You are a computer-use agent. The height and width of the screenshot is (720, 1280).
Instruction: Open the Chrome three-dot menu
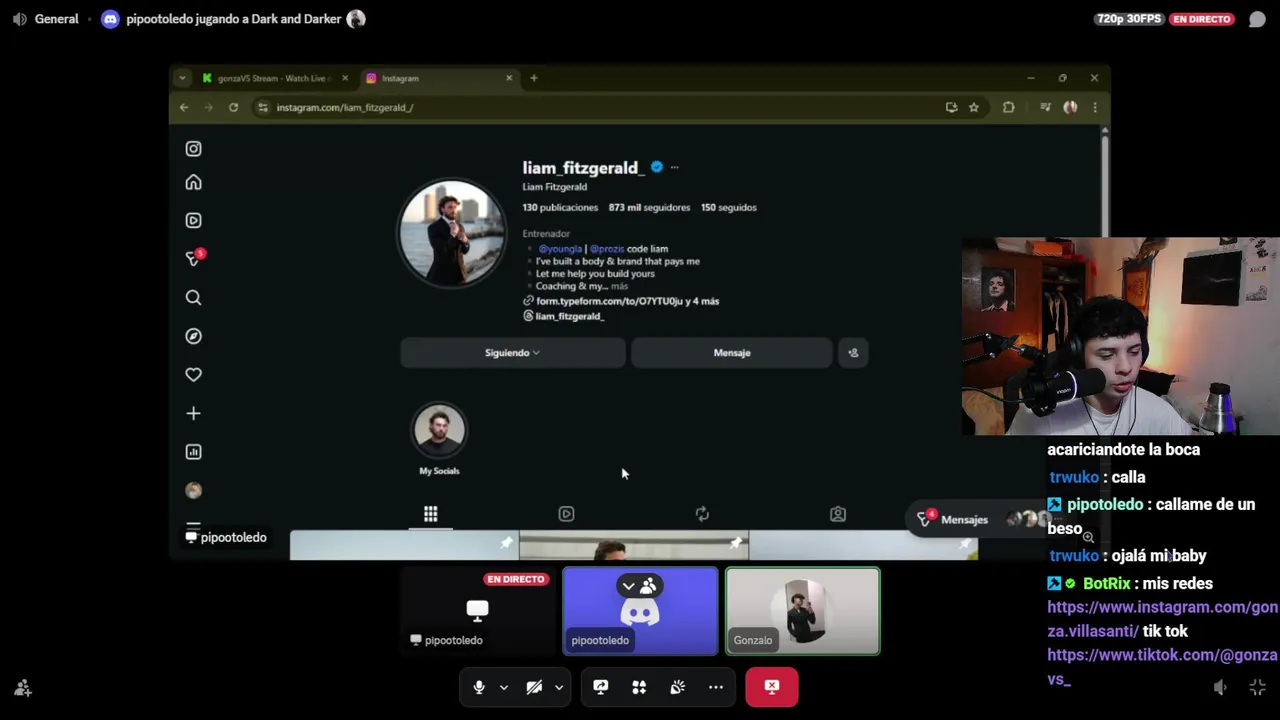tap(1095, 107)
